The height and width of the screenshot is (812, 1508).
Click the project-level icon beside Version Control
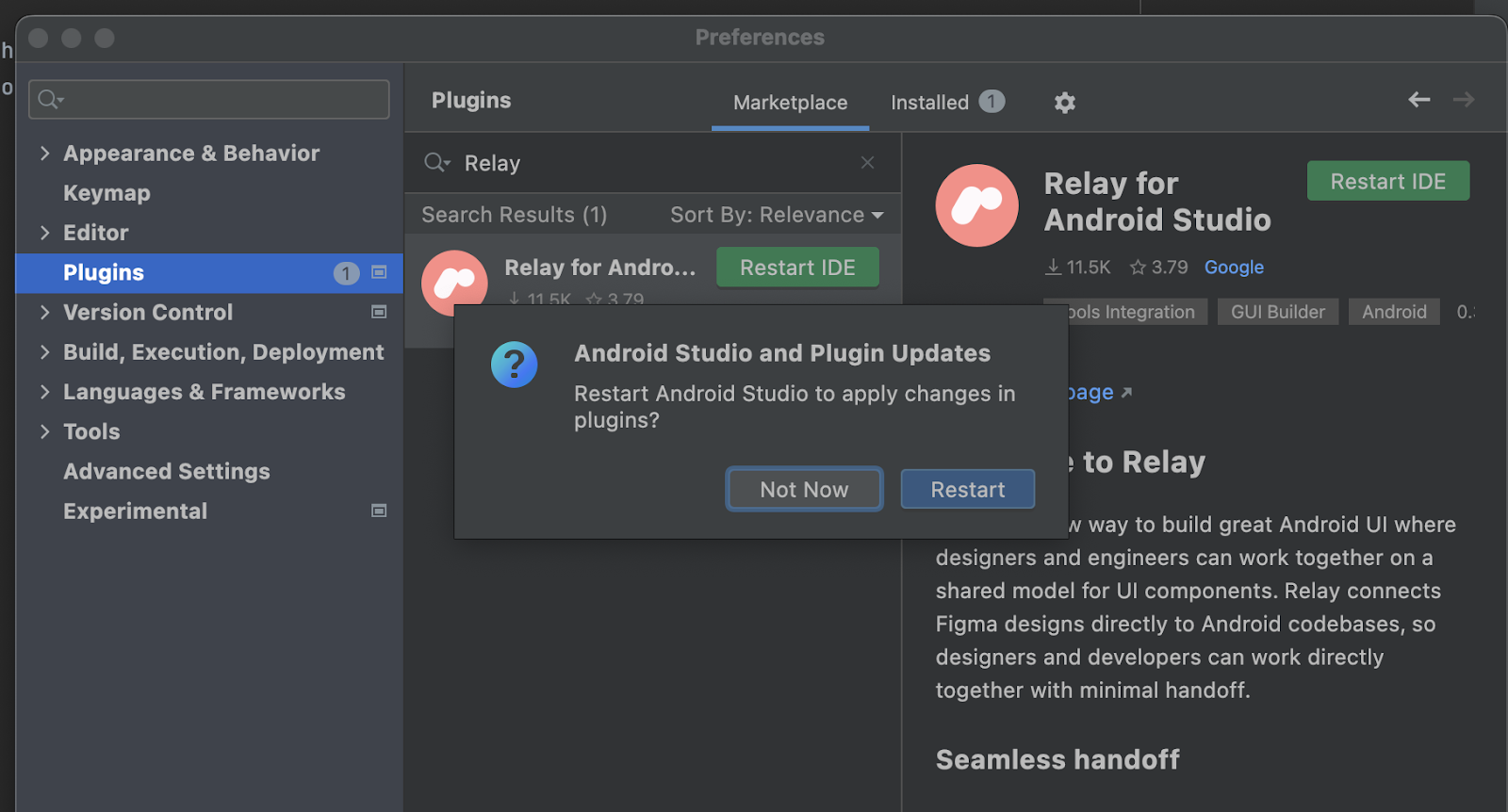point(379,312)
